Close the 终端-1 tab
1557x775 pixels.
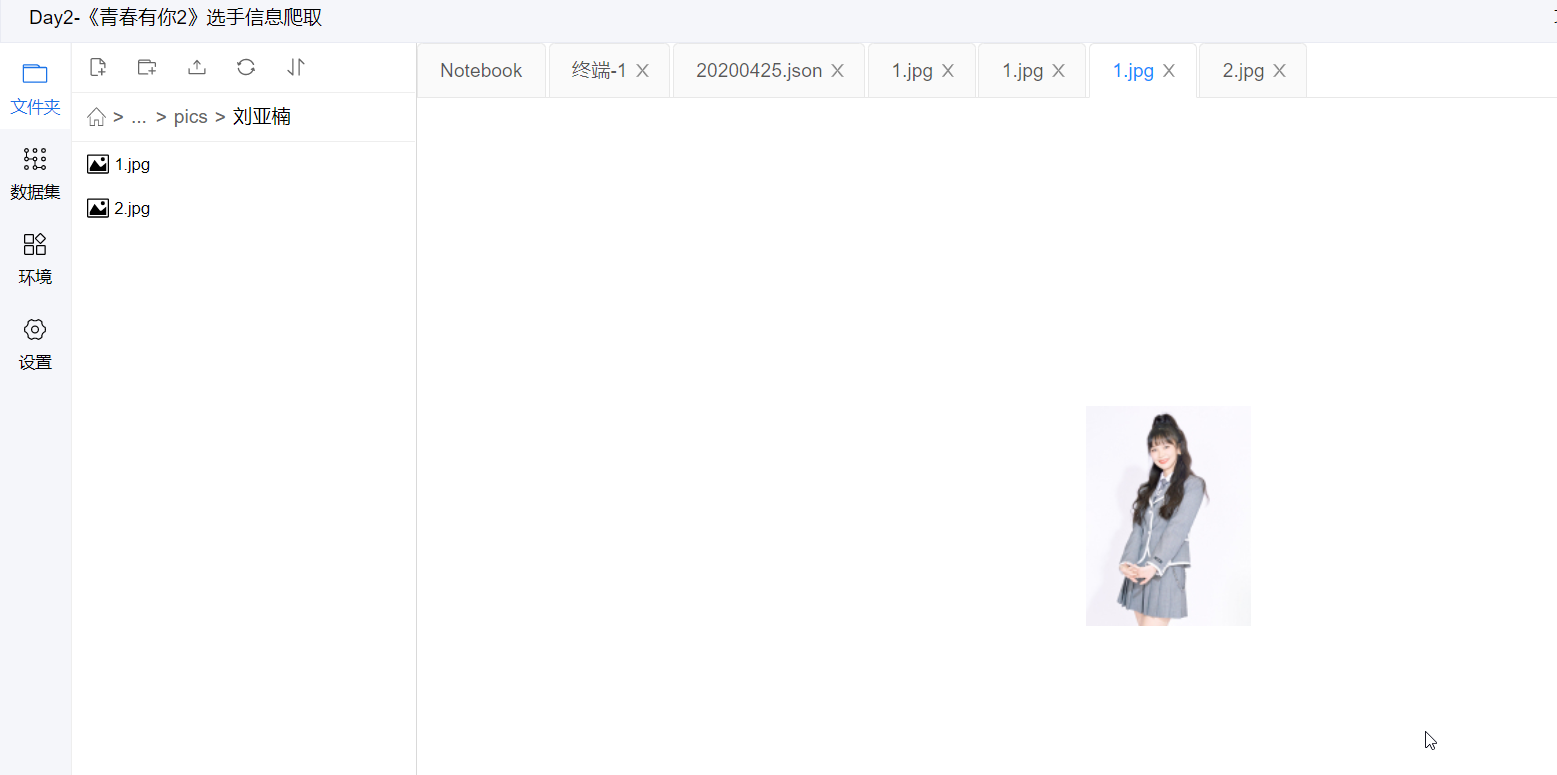tap(643, 71)
